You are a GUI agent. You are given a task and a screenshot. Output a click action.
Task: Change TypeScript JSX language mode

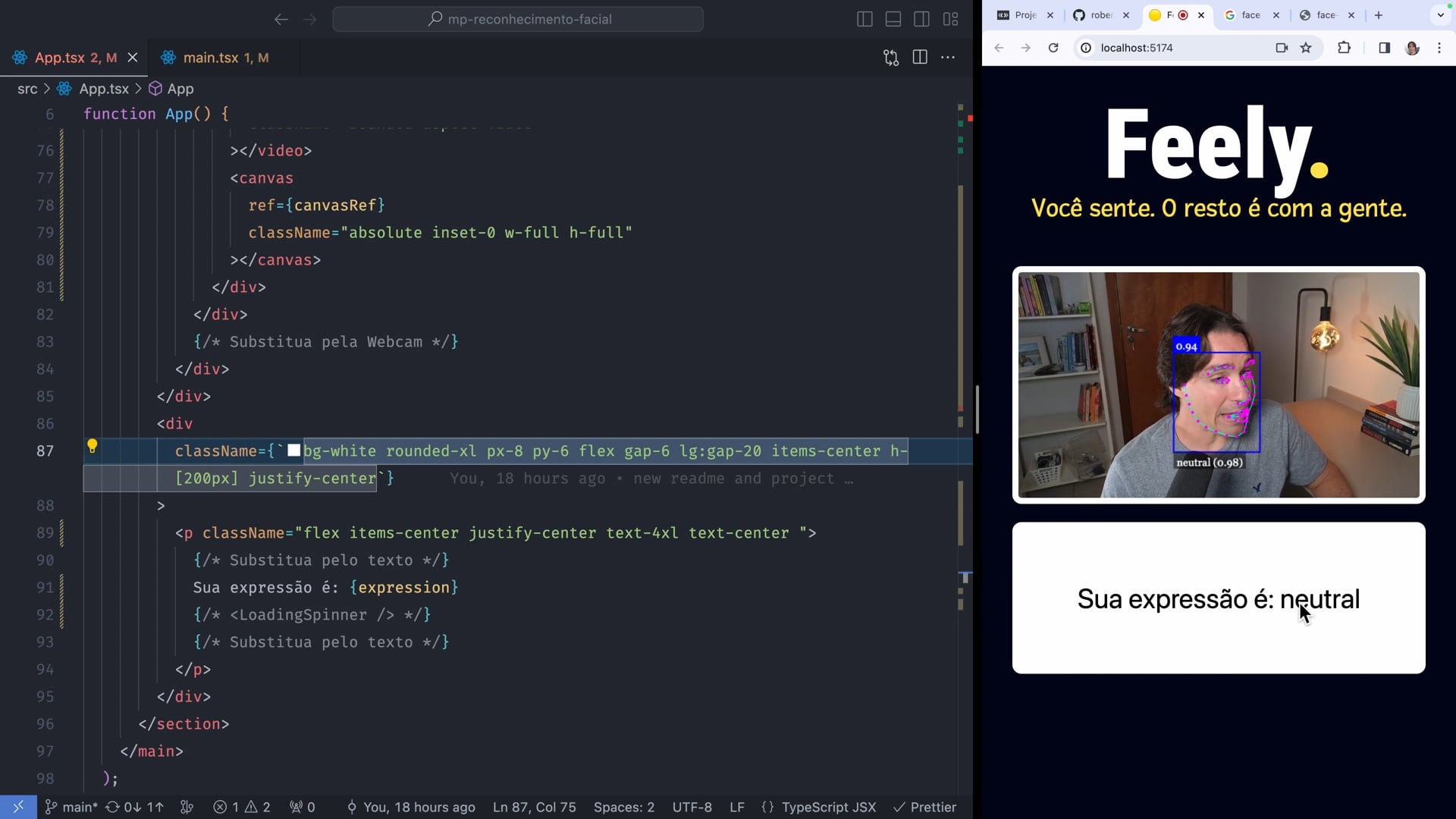coord(827,807)
